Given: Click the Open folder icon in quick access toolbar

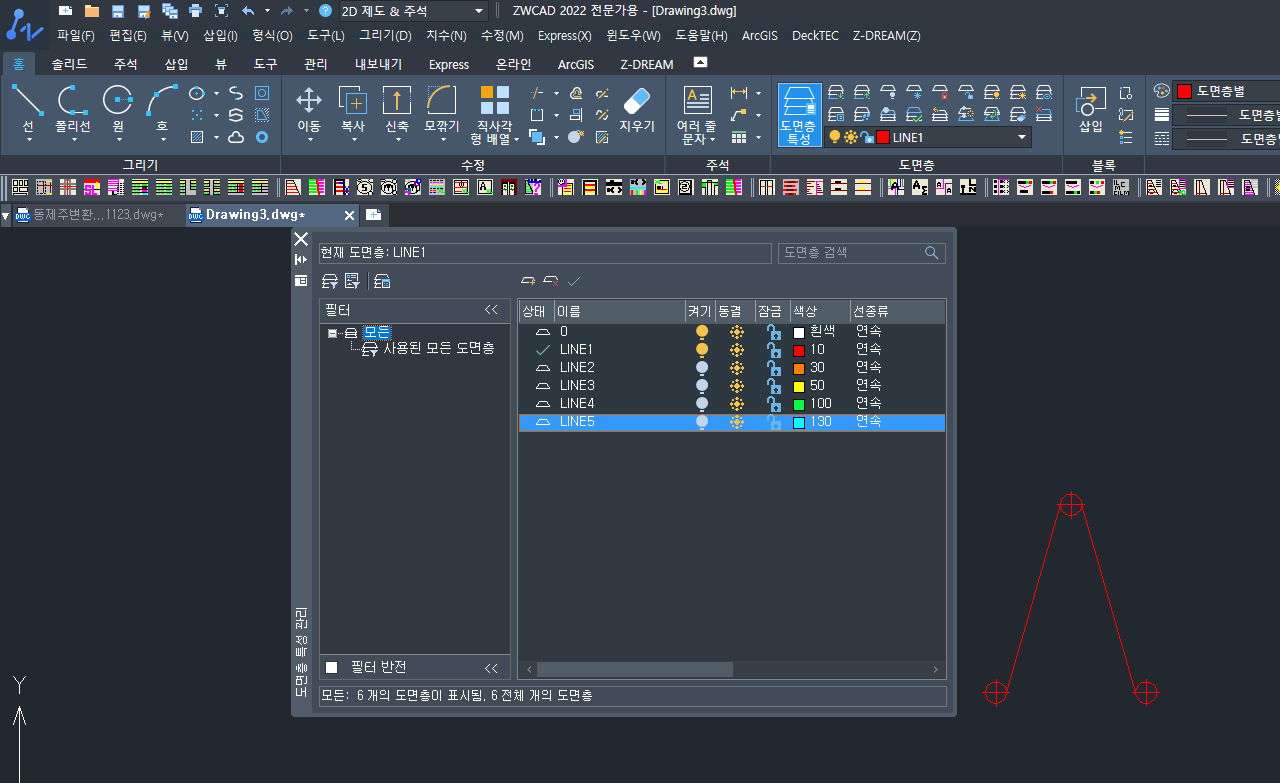Looking at the screenshot, I should (92, 11).
